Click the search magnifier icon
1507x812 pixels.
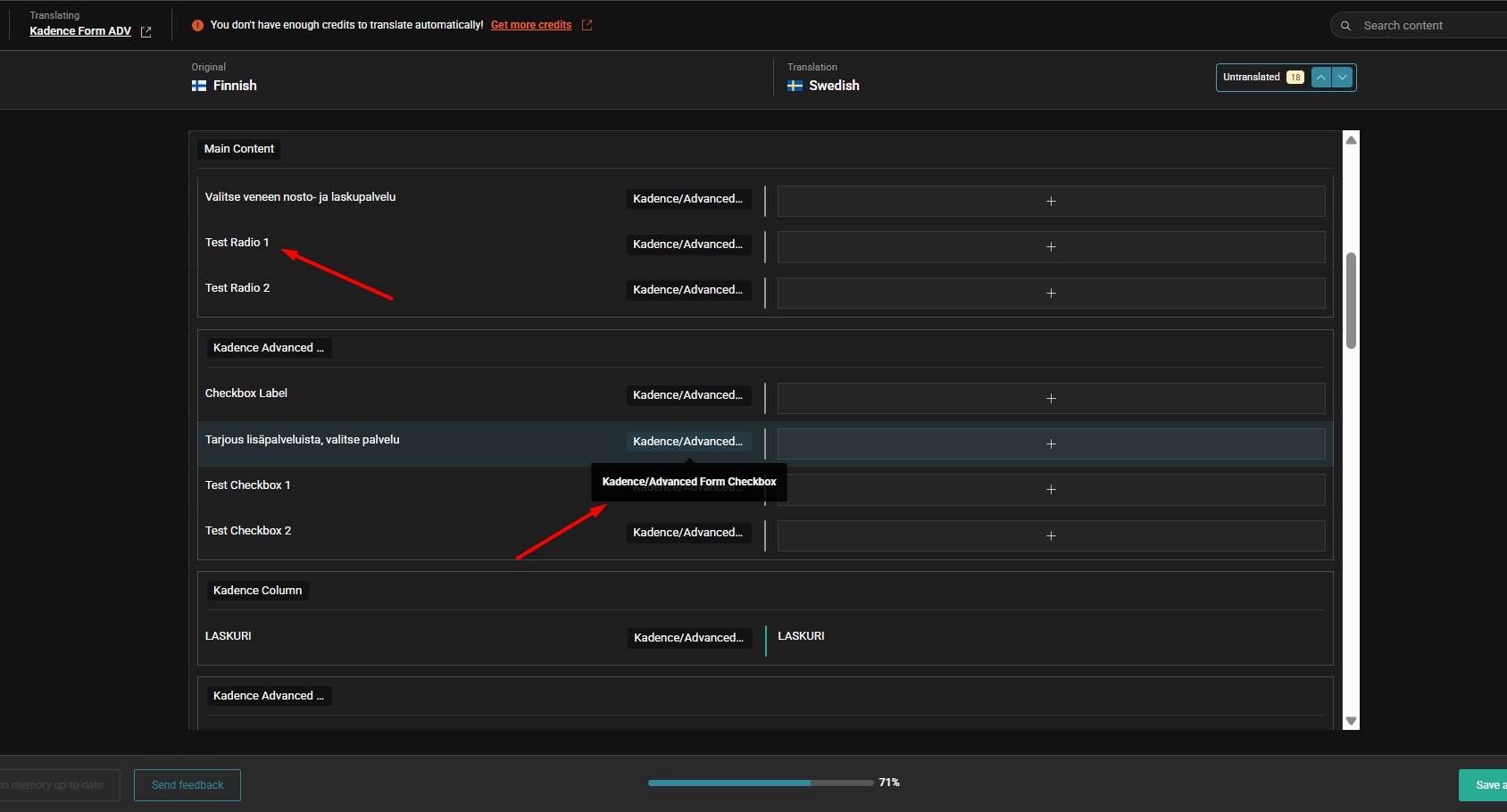coord(1345,26)
